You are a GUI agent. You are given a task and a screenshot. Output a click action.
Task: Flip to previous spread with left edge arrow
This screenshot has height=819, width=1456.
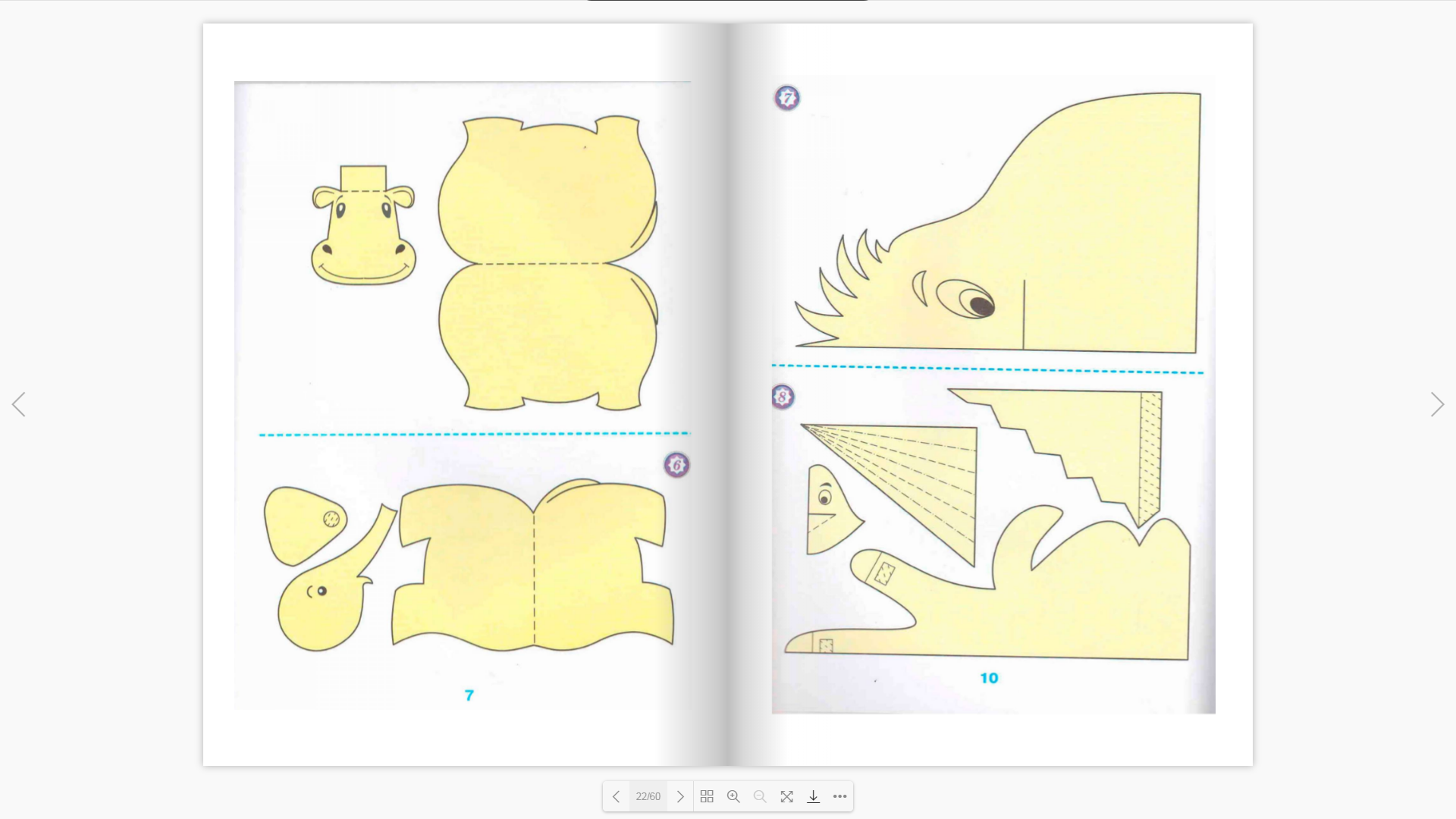click(x=19, y=404)
